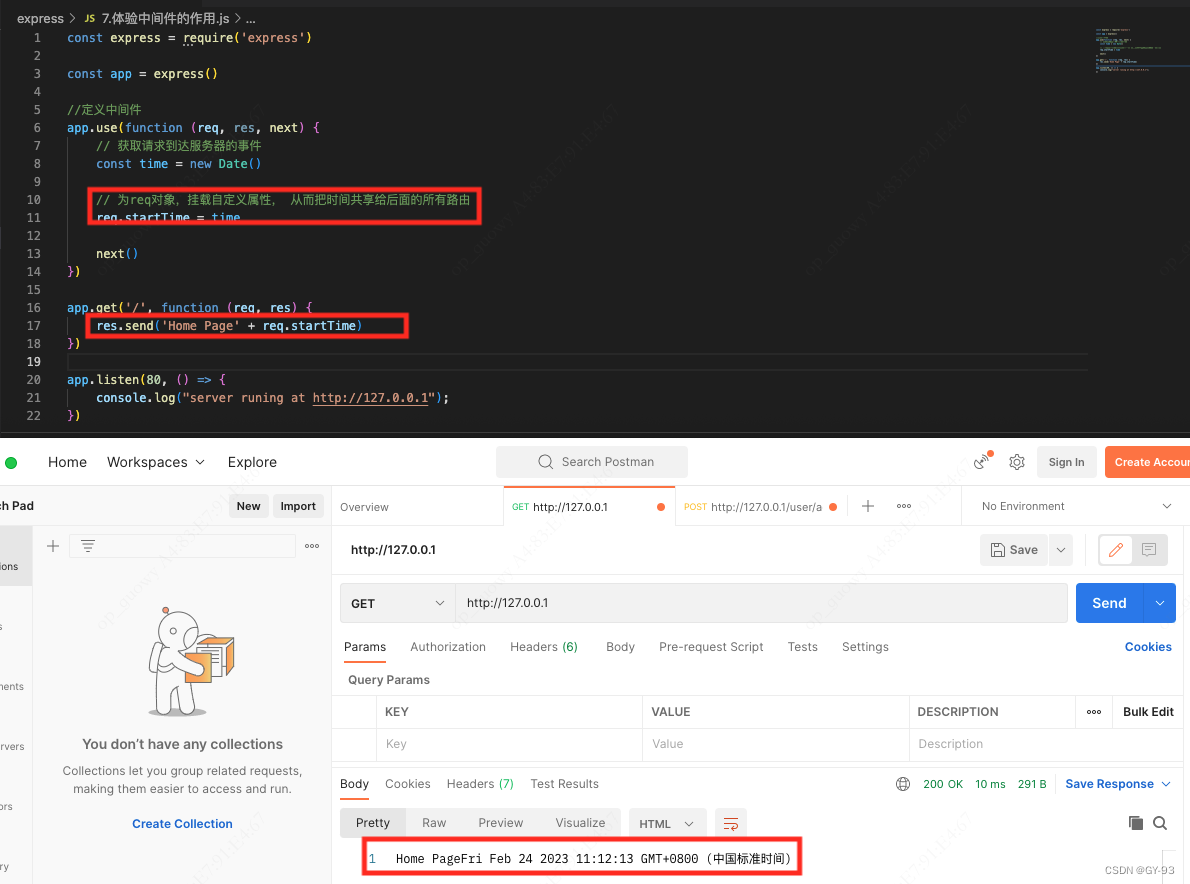
Task: Open the request Body tab
Action: pyautogui.click(x=620, y=646)
